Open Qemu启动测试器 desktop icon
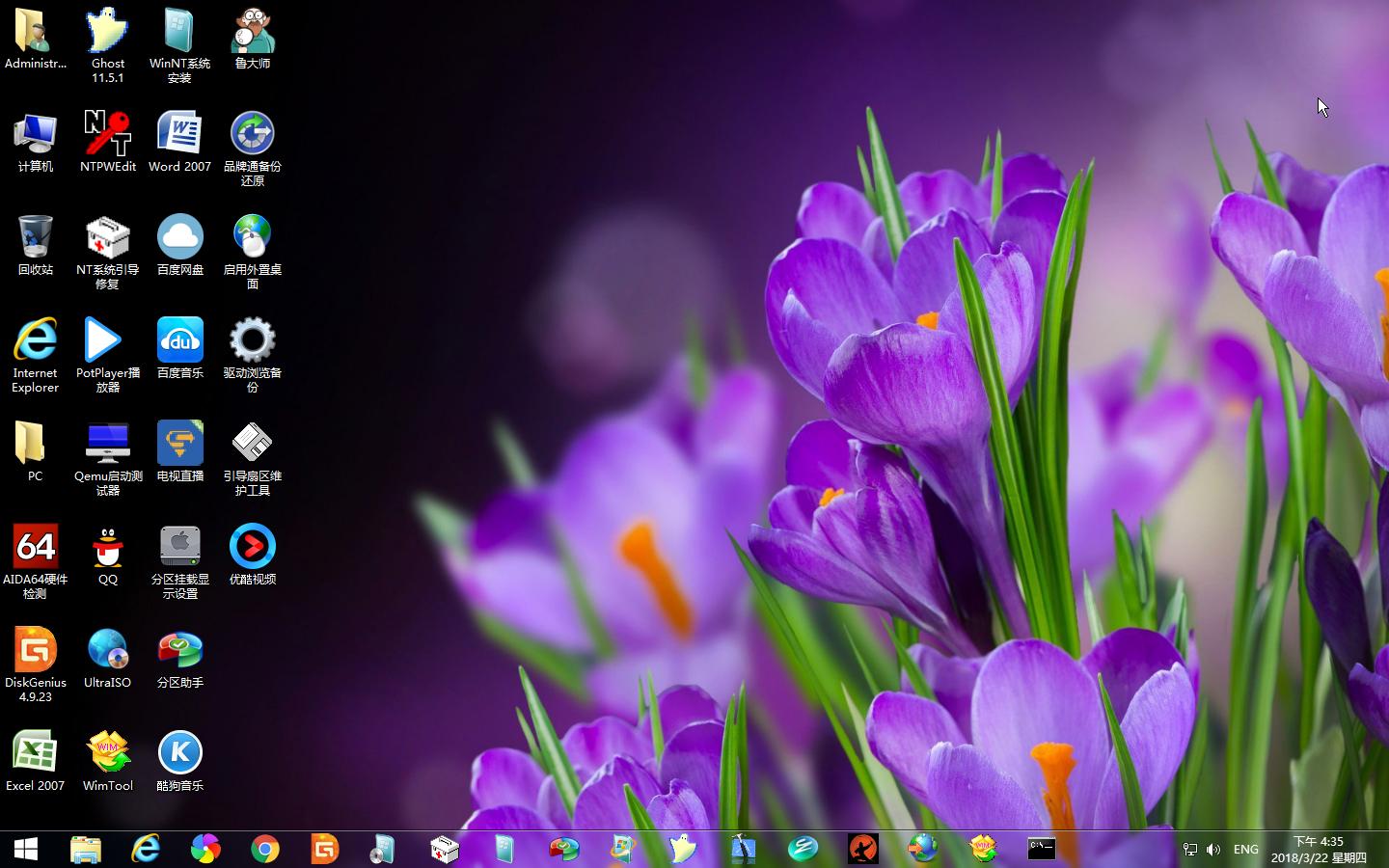 pos(108,458)
